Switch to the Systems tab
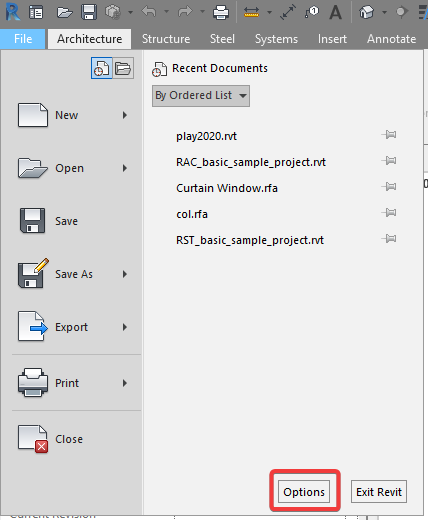 pyautogui.click(x=276, y=39)
